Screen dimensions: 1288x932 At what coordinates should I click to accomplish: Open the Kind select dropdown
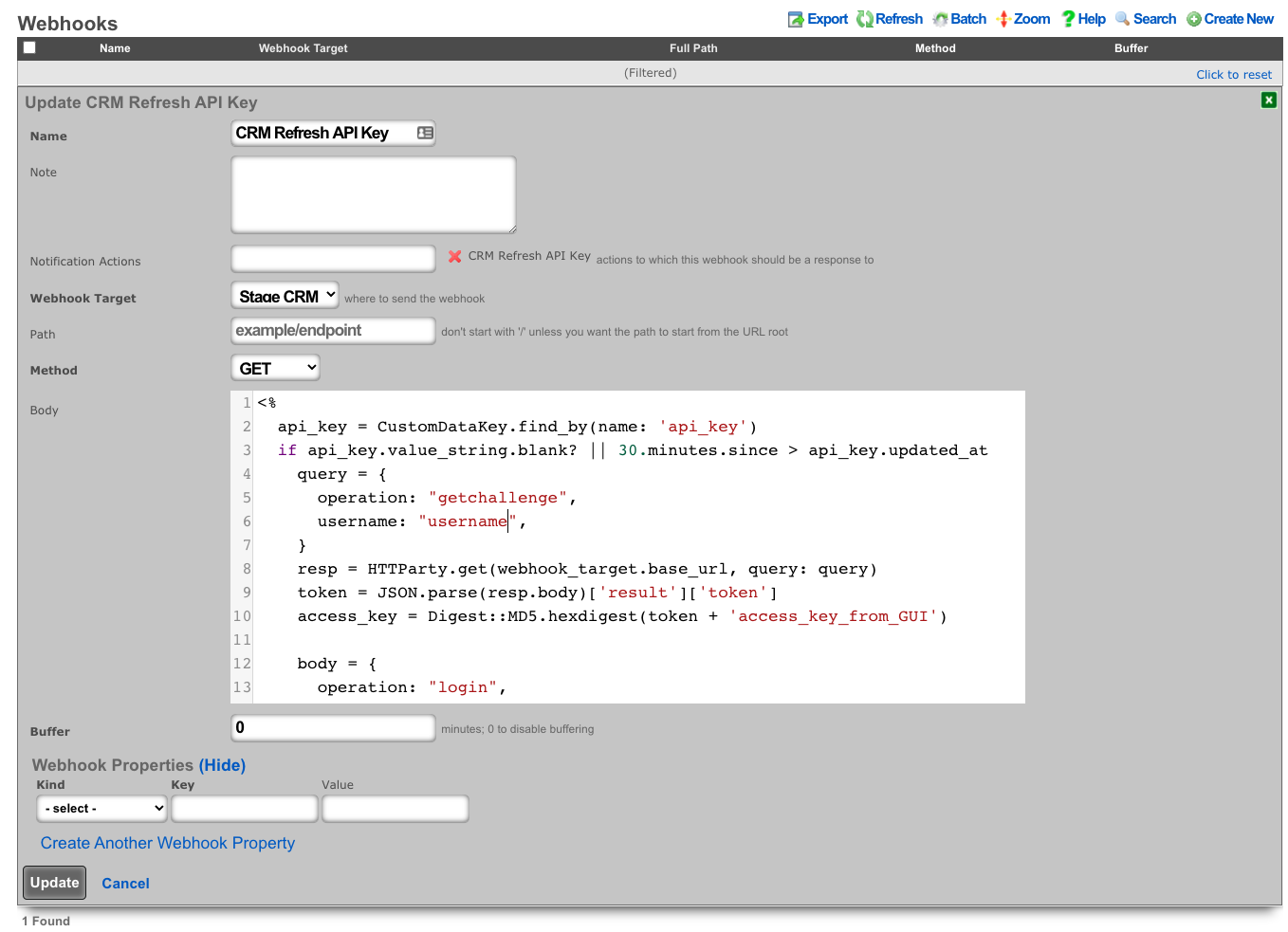pyautogui.click(x=102, y=809)
